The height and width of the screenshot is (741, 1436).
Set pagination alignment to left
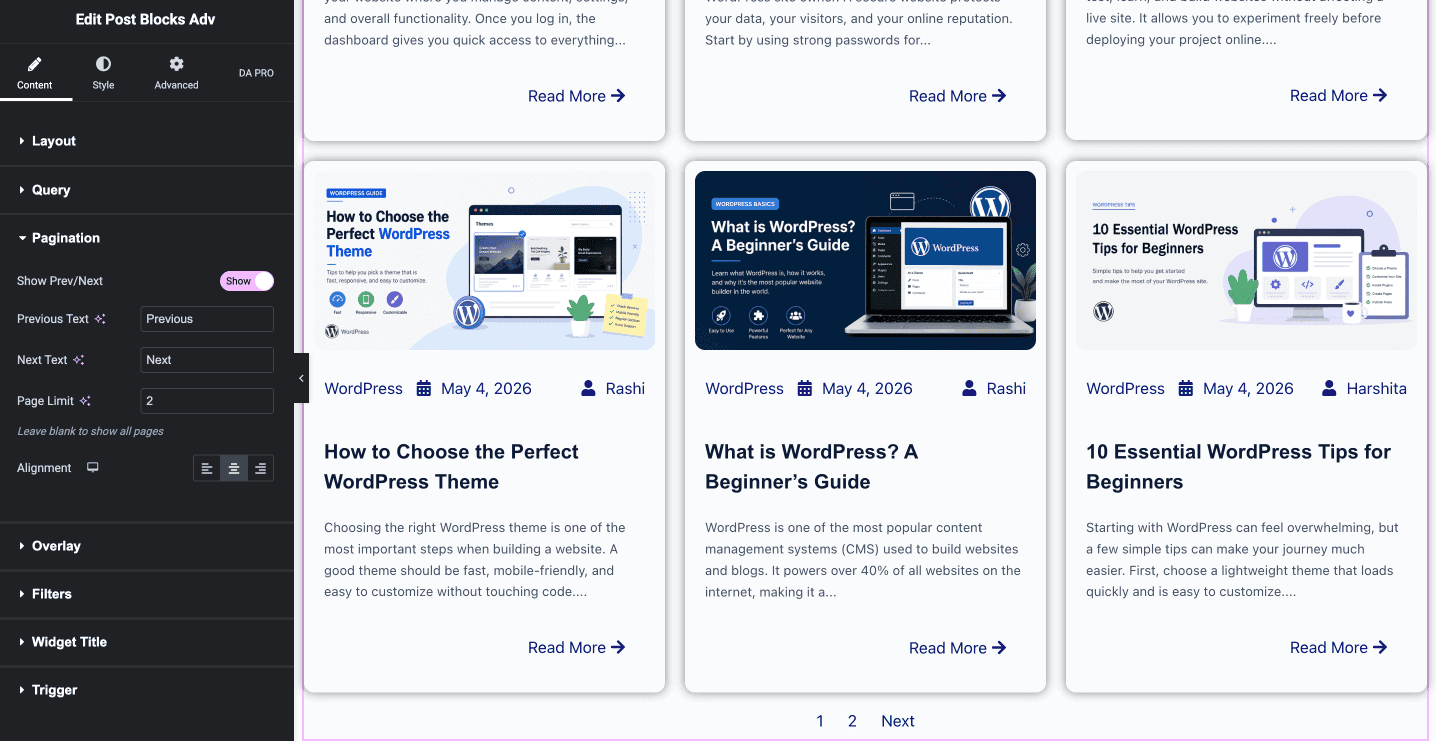click(x=207, y=468)
